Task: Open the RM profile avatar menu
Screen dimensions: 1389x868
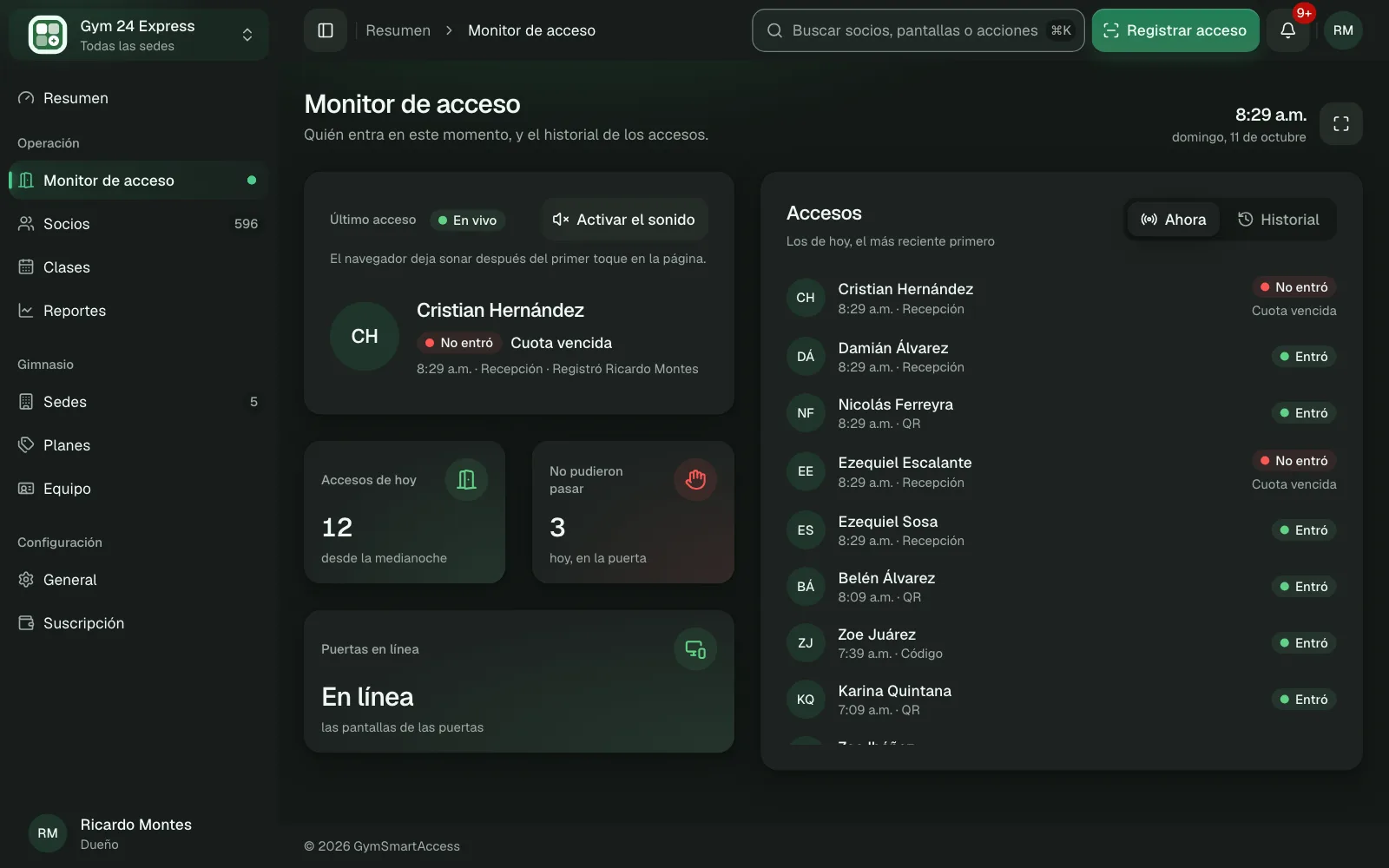Action: [1343, 30]
